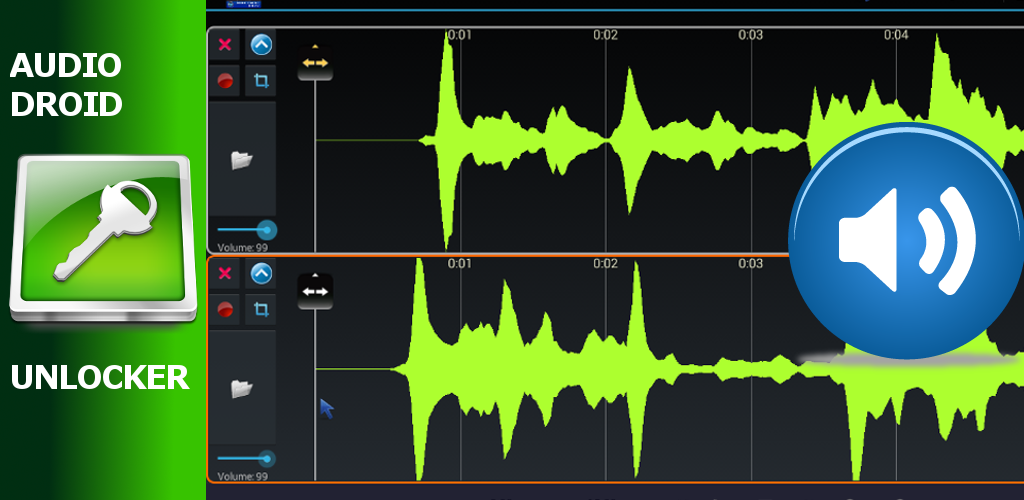Click the 'AUDIO DROID' title text
The width and height of the screenshot is (1024, 500).
[66, 85]
